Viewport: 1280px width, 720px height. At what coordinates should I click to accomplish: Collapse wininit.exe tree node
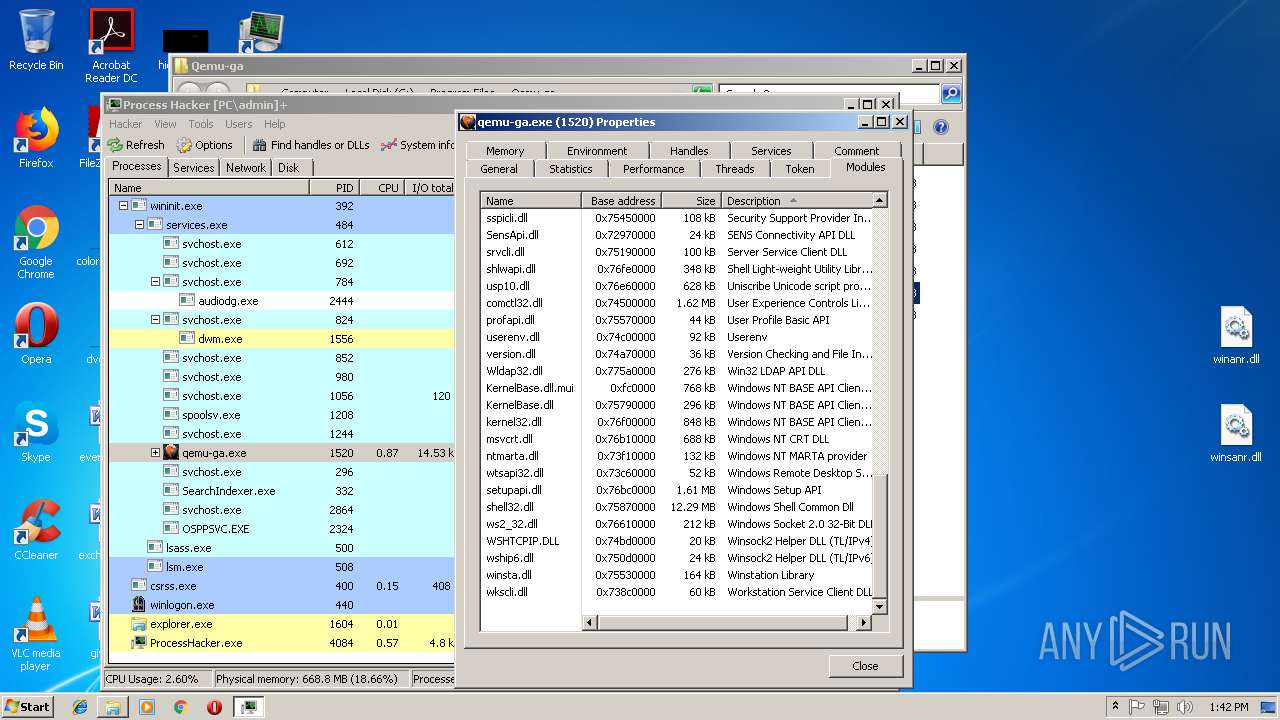click(124, 206)
